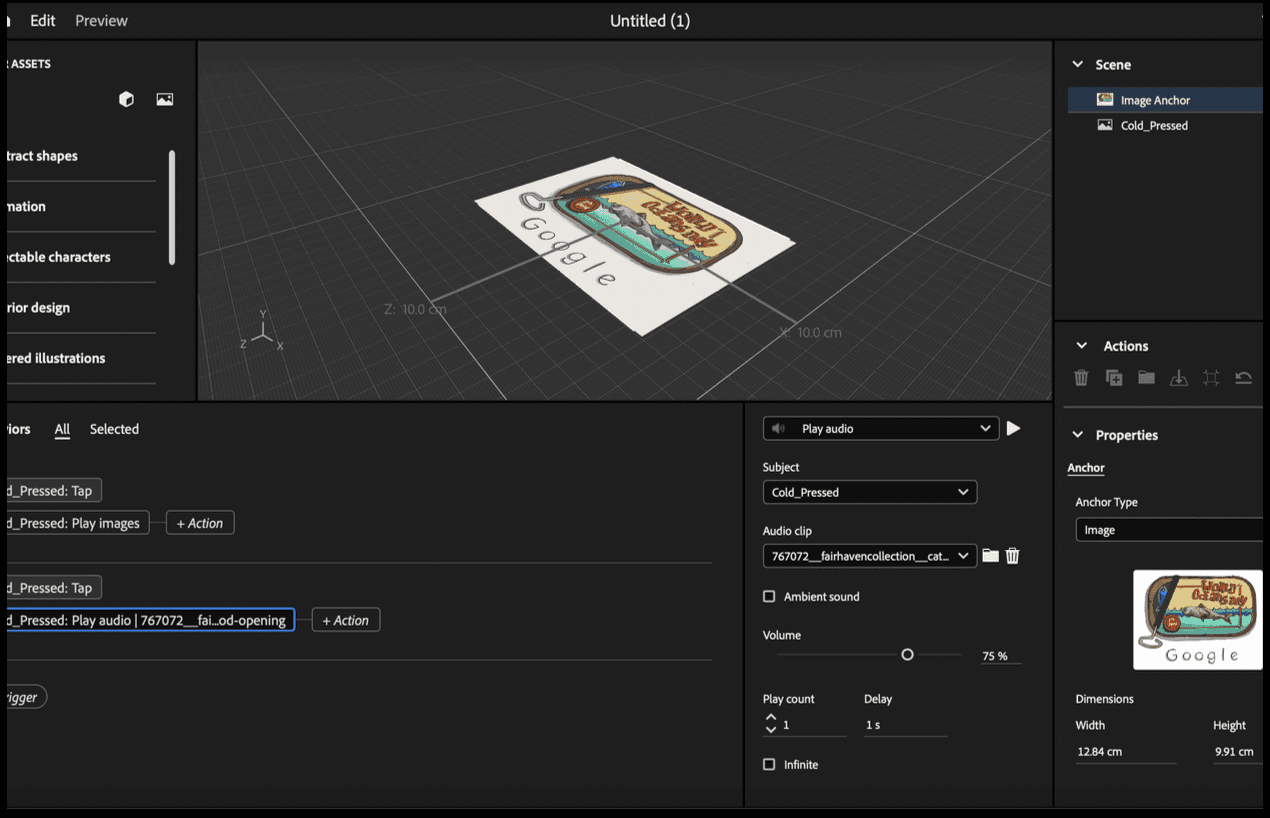Add action after the Play audio behavior

click(346, 620)
